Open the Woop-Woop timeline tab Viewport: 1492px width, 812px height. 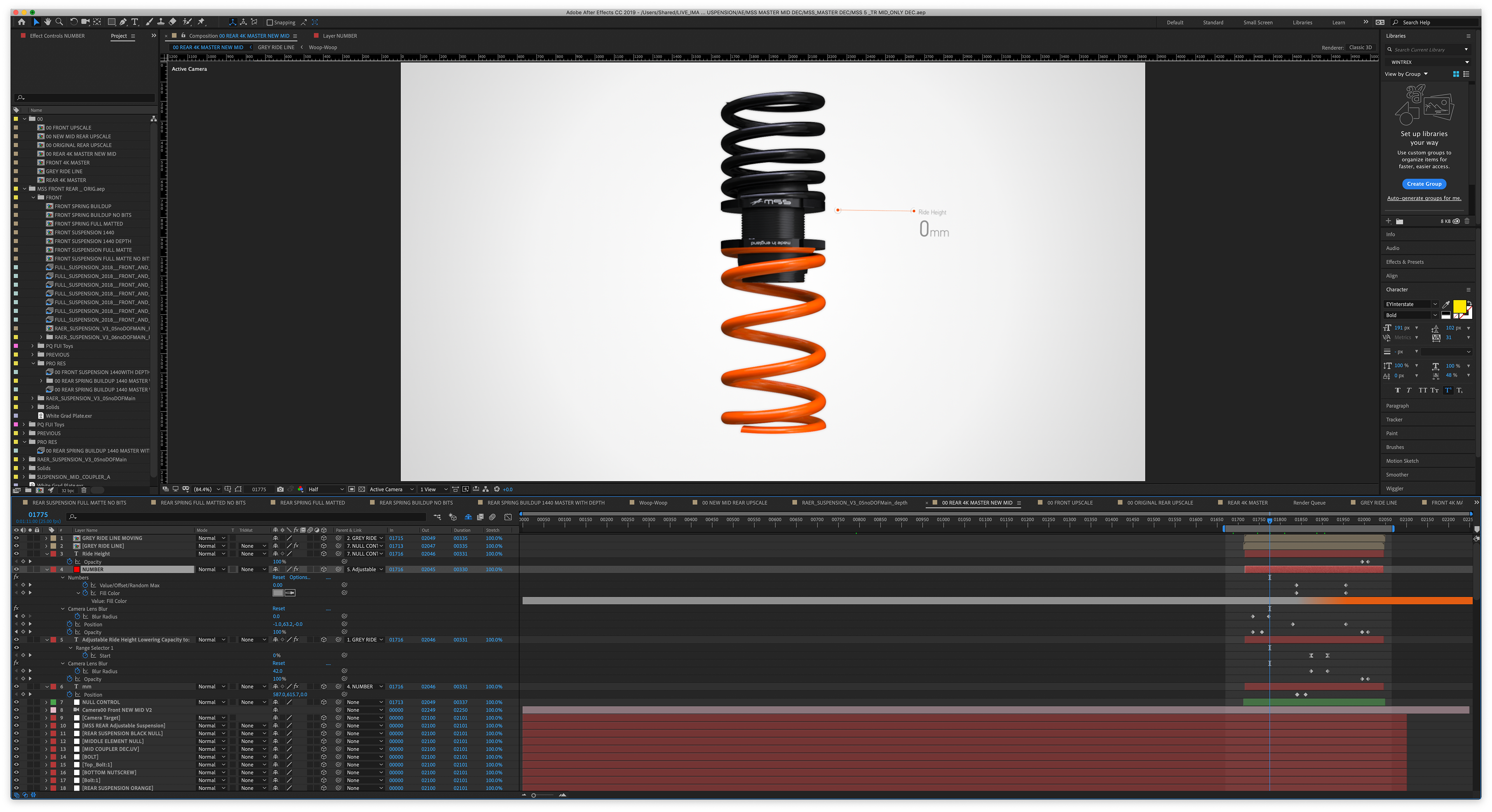click(x=653, y=503)
